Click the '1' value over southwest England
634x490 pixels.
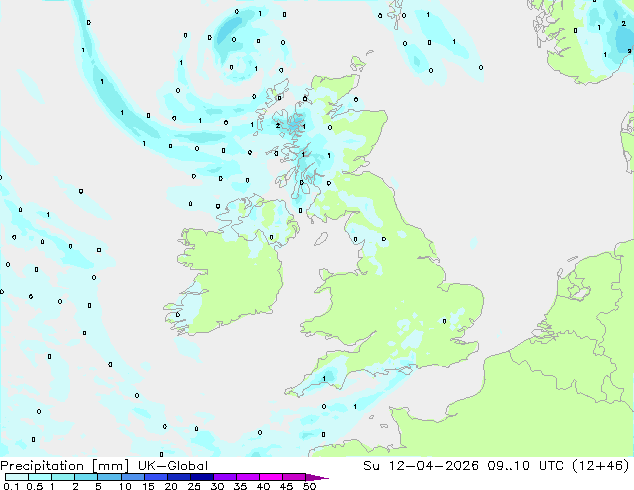click(324, 379)
